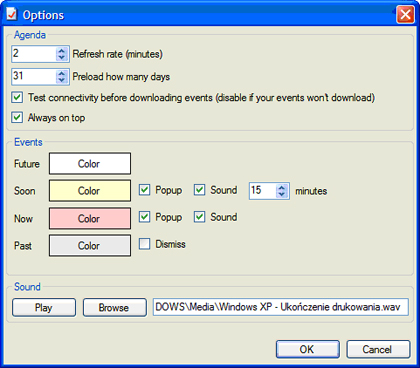Click into the Preload days field
The image size is (420, 368).
(x=34, y=77)
